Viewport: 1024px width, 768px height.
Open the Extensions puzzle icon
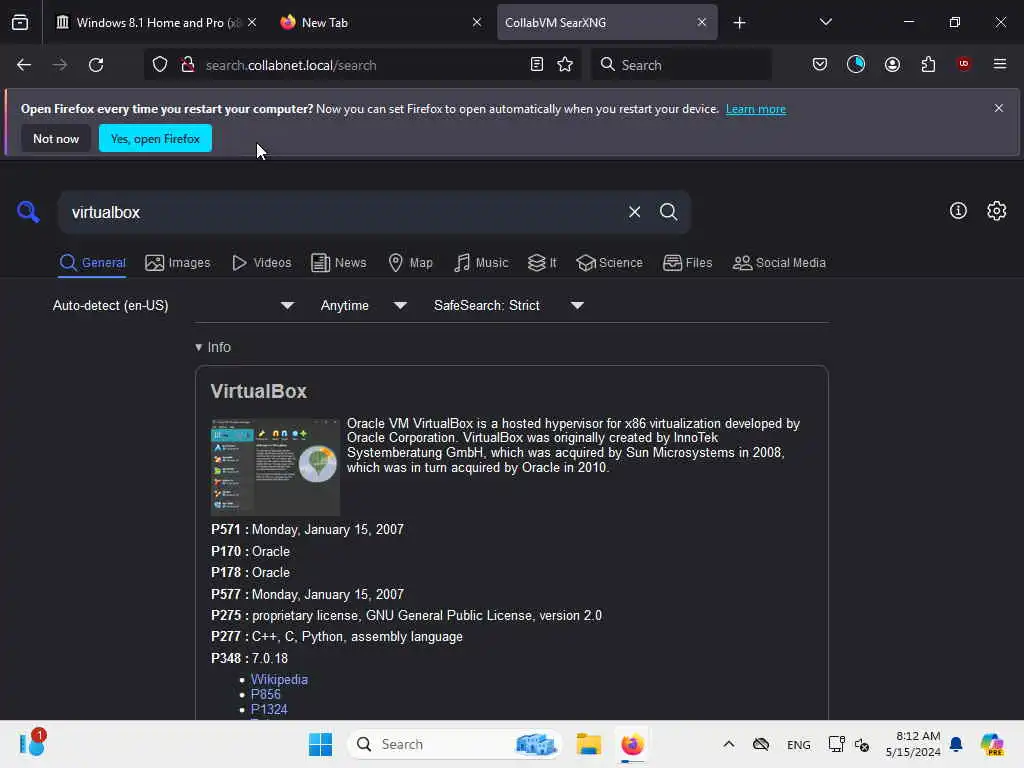[928, 64]
